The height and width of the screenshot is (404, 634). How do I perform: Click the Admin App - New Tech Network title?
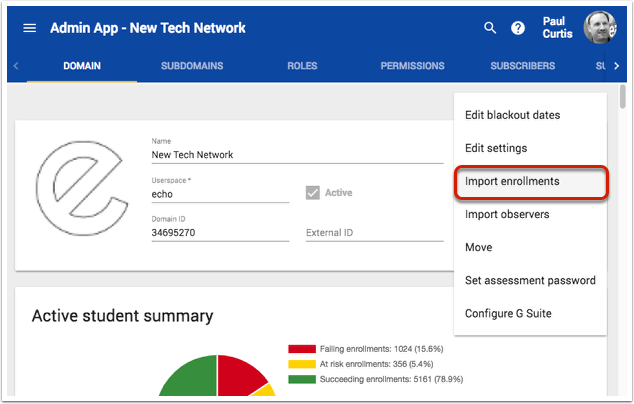click(148, 28)
